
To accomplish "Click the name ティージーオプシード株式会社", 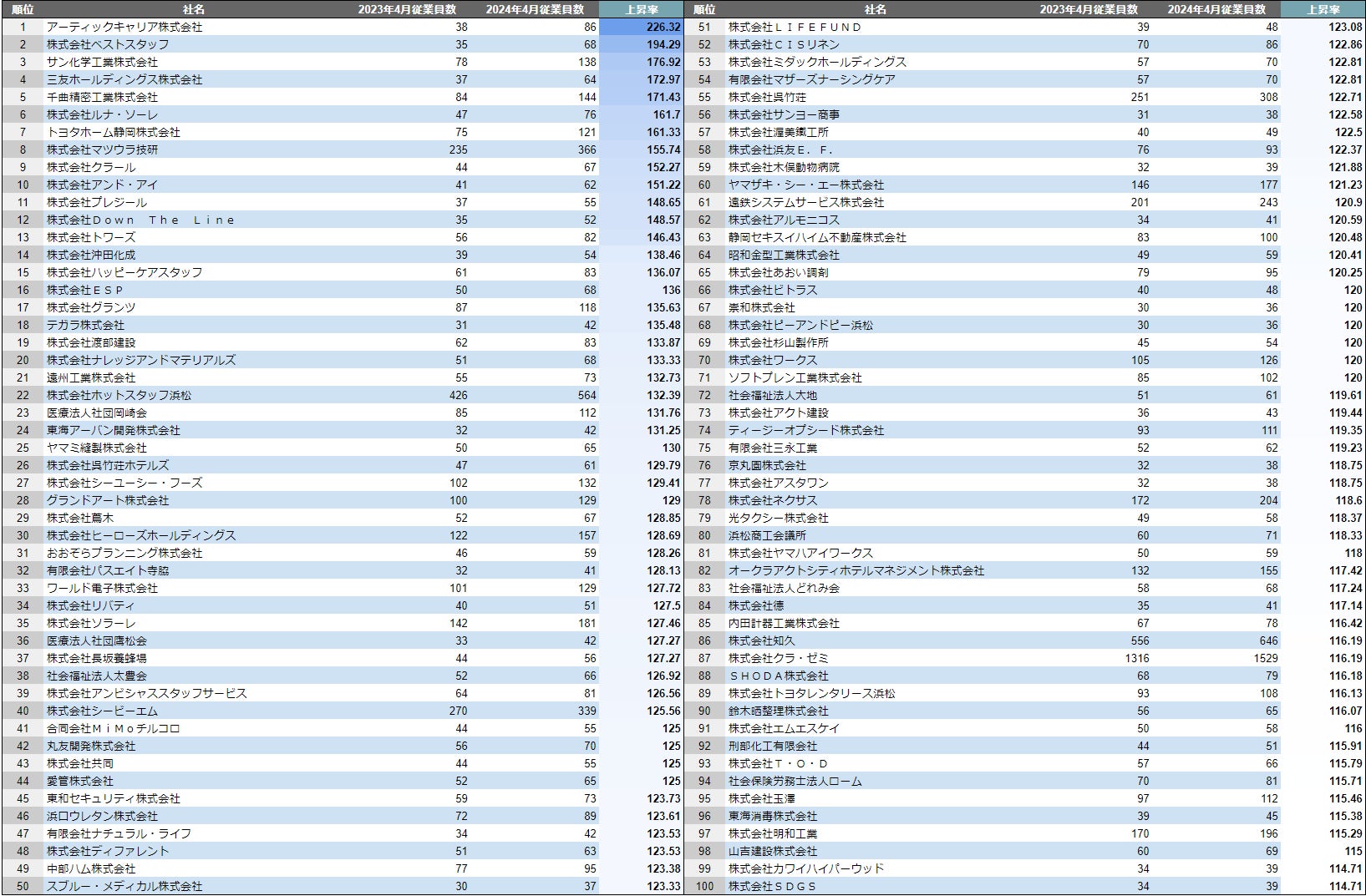I will 806,430.
